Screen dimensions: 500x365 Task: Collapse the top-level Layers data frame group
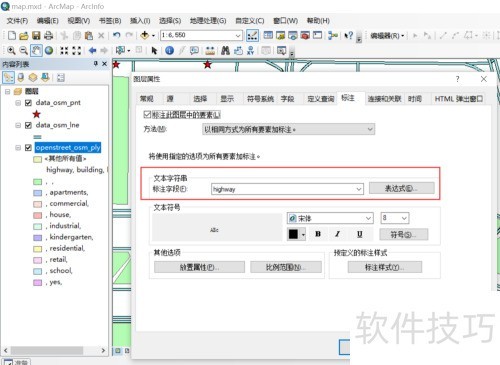coord(7,92)
